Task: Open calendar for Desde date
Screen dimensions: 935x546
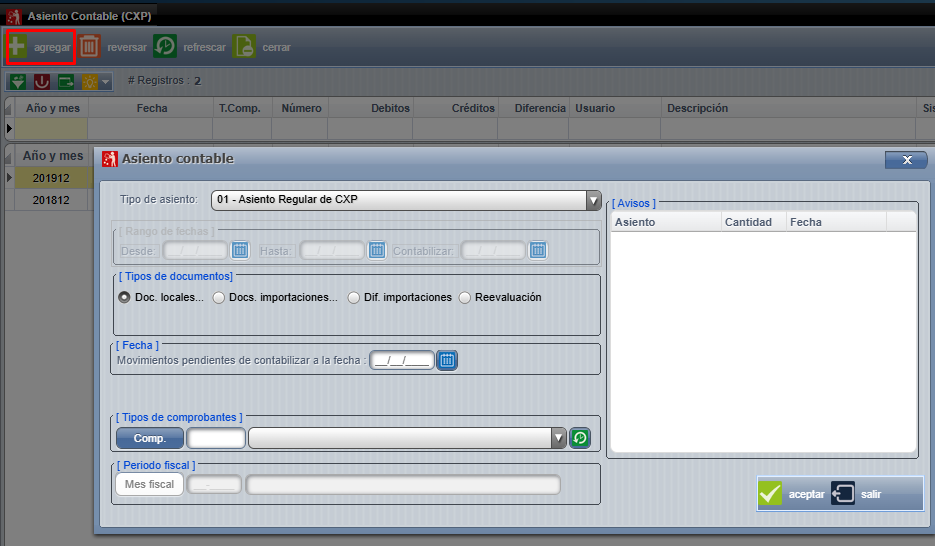Action: click(240, 250)
